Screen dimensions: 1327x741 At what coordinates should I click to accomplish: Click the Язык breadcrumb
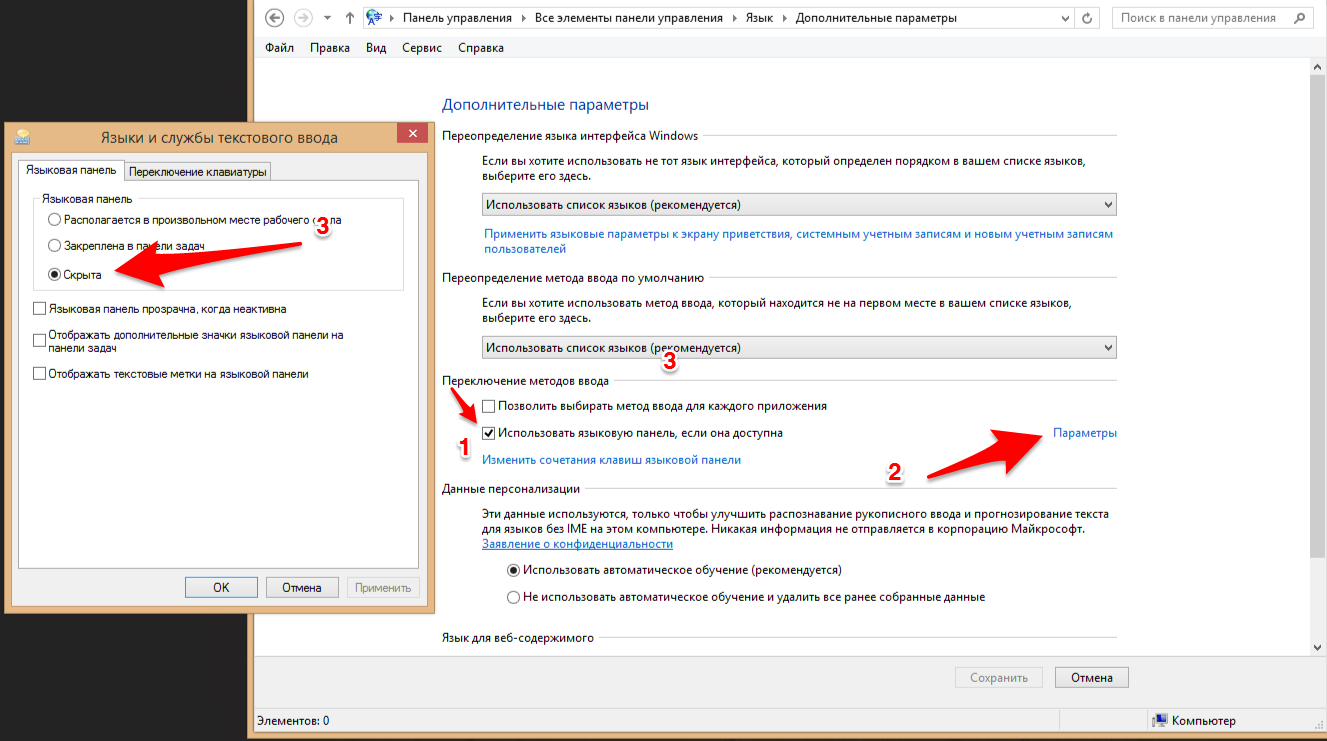(x=757, y=18)
